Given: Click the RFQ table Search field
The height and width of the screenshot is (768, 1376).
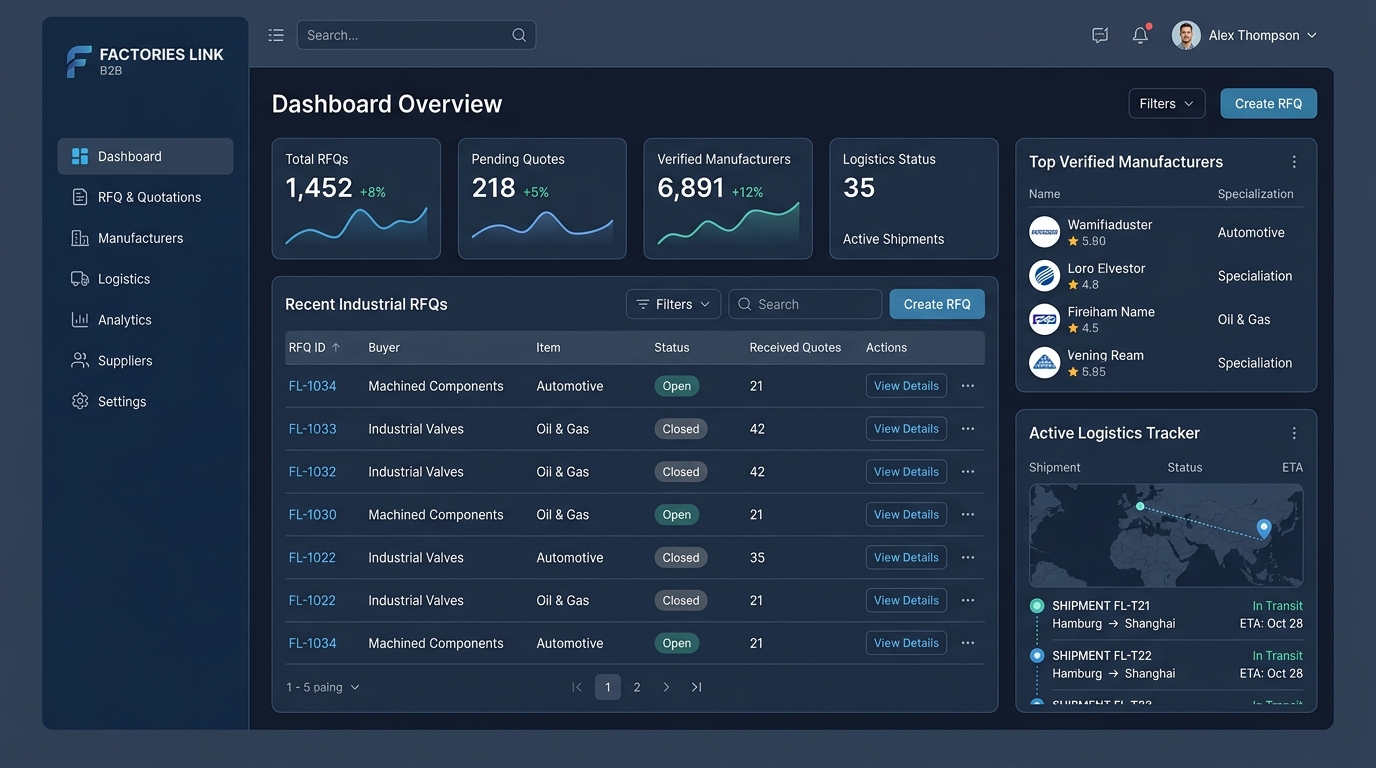Looking at the screenshot, I should pyautogui.click(x=805, y=304).
